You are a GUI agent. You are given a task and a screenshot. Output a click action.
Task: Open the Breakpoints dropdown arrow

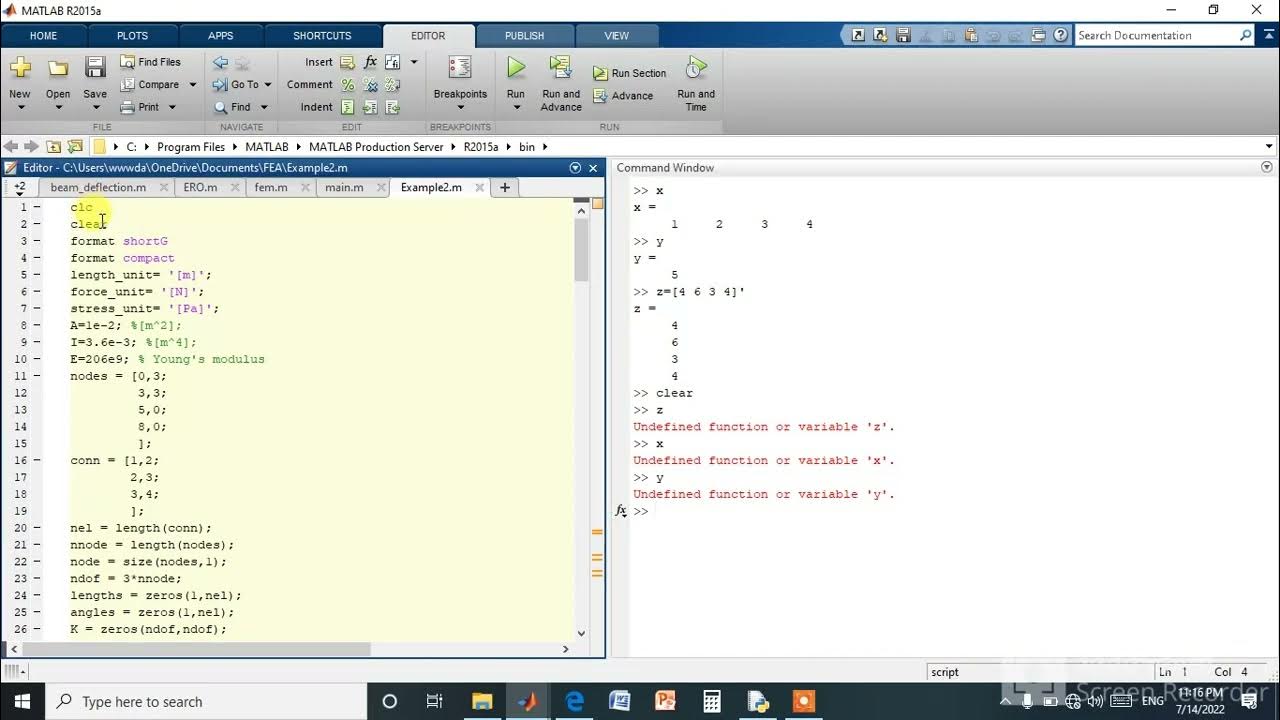click(x=460, y=107)
